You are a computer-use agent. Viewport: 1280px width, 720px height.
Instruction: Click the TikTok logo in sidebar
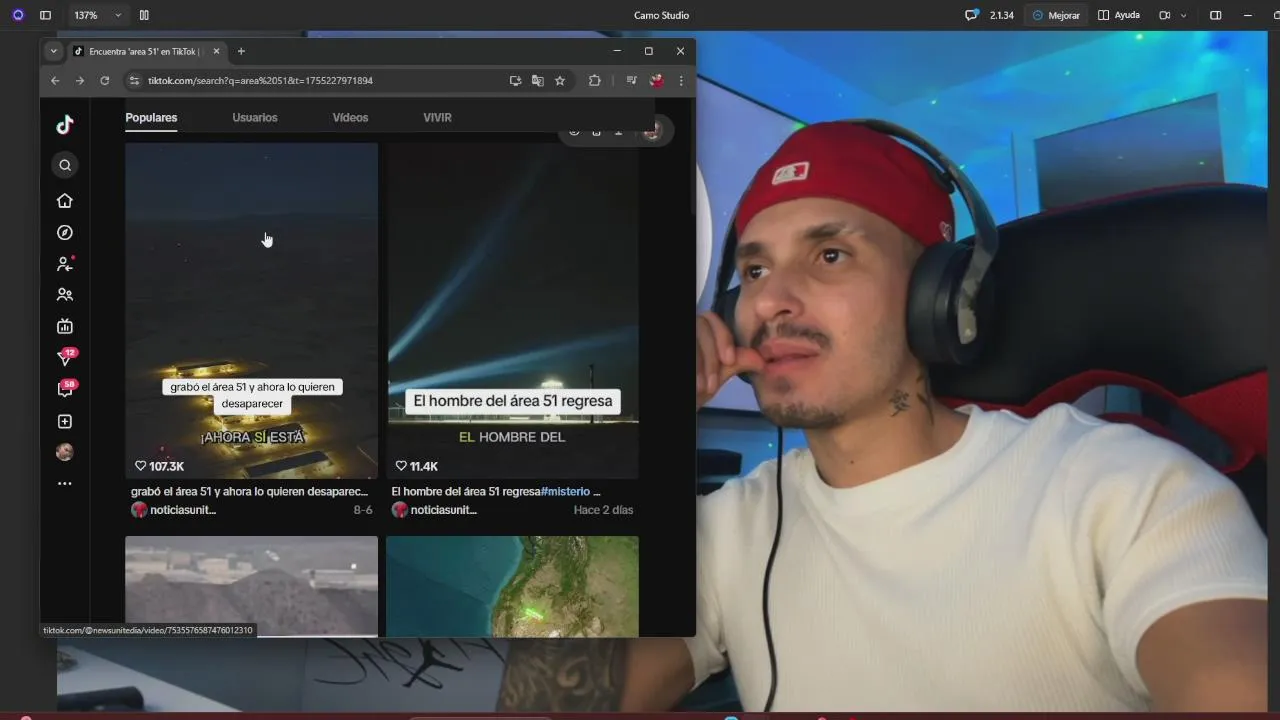click(65, 124)
